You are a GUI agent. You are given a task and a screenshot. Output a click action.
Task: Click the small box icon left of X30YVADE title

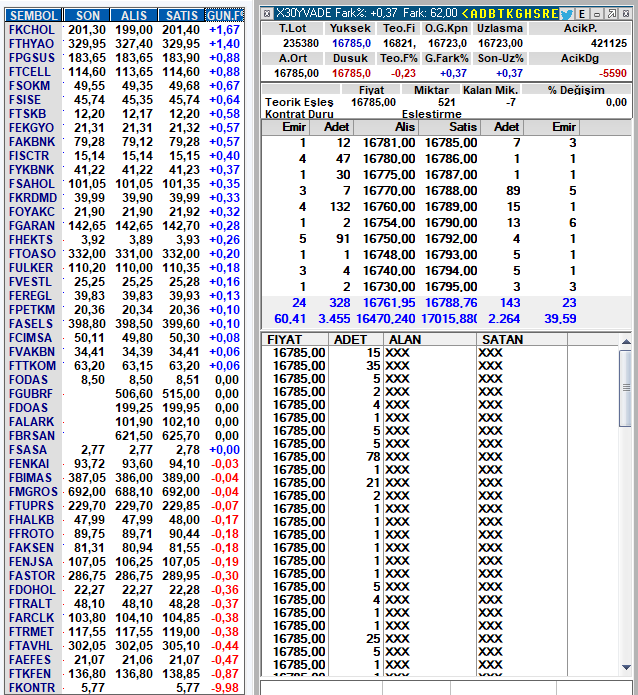267,14
